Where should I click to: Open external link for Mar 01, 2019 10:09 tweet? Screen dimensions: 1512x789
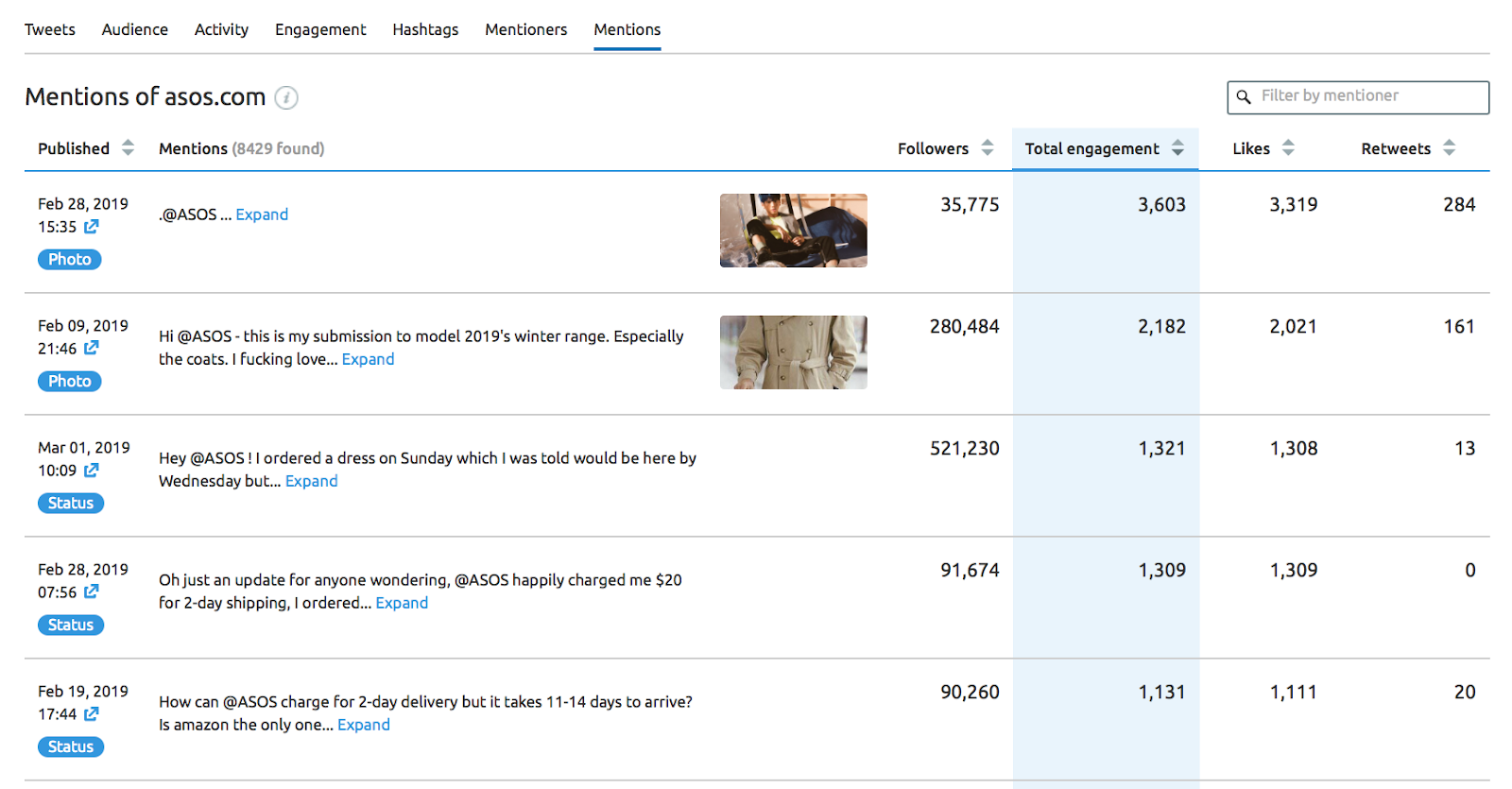point(91,471)
